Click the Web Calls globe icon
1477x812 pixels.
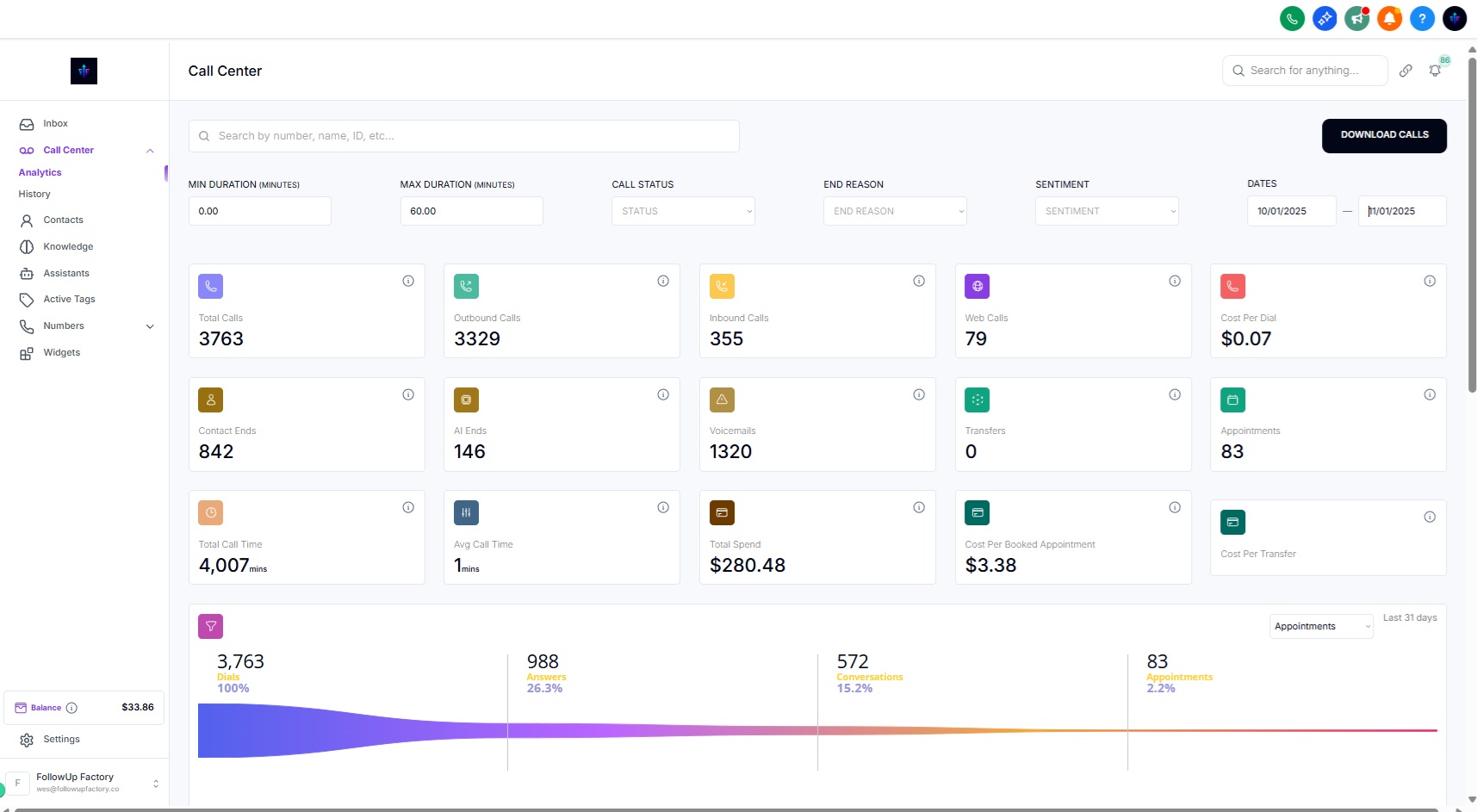click(x=977, y=286)
